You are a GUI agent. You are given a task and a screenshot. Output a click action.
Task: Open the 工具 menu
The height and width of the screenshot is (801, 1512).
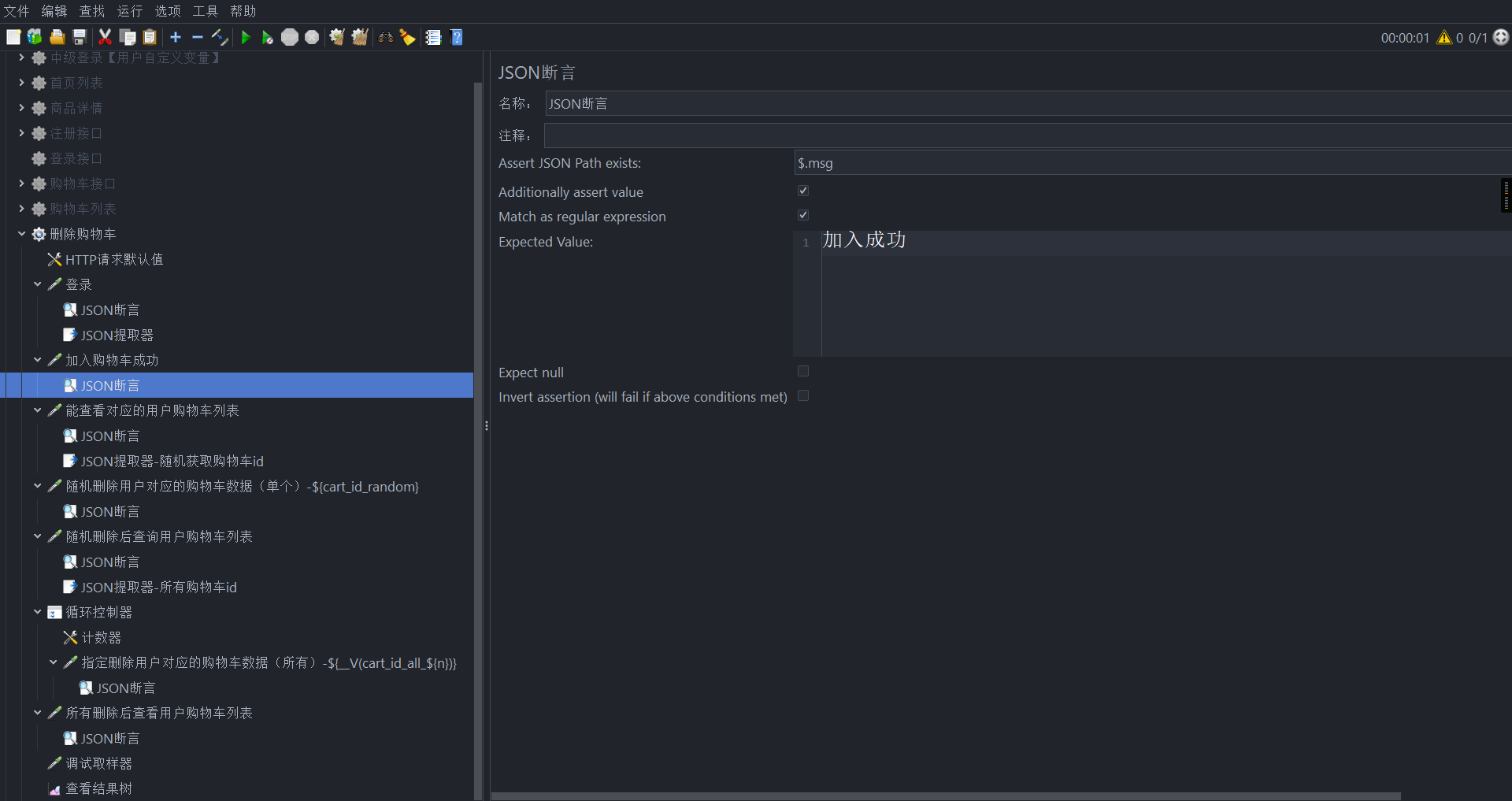[206, 11]
